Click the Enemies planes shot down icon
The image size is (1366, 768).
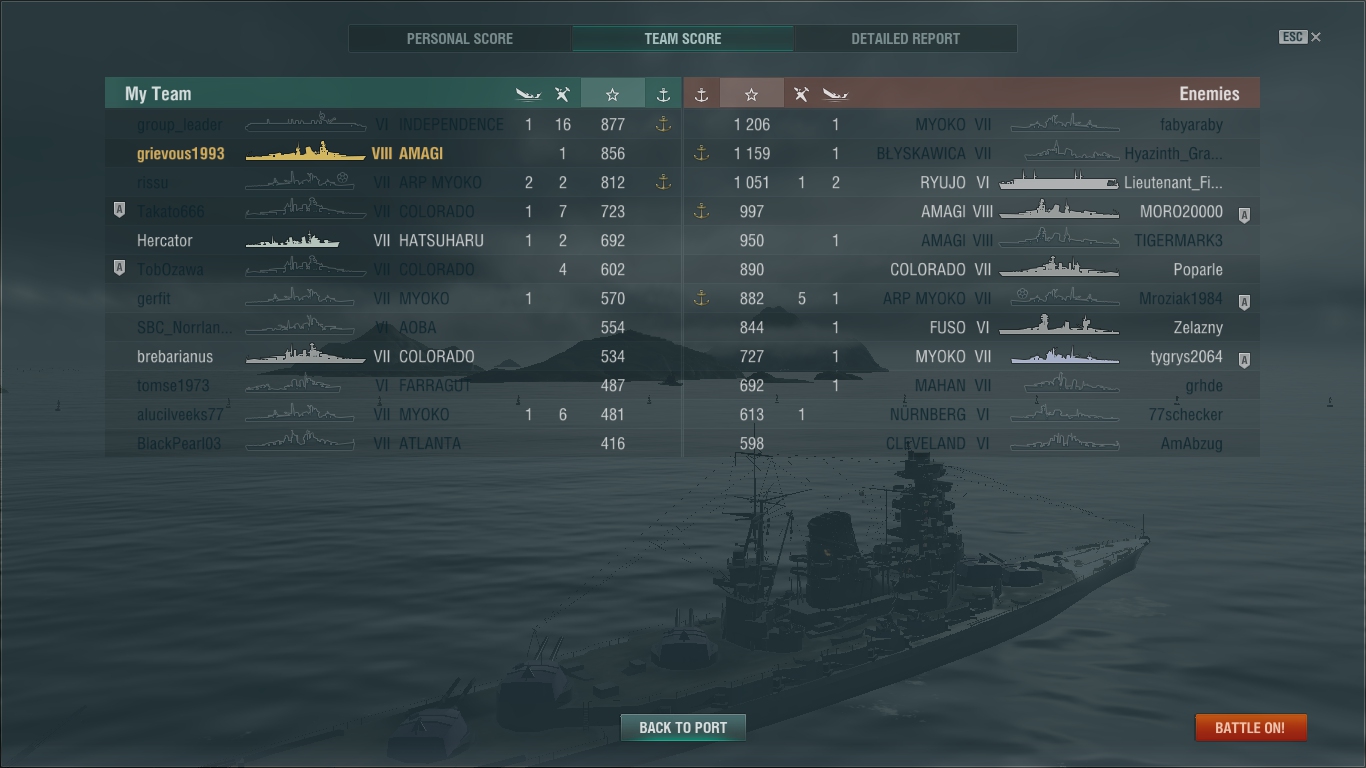click(801, 94)
